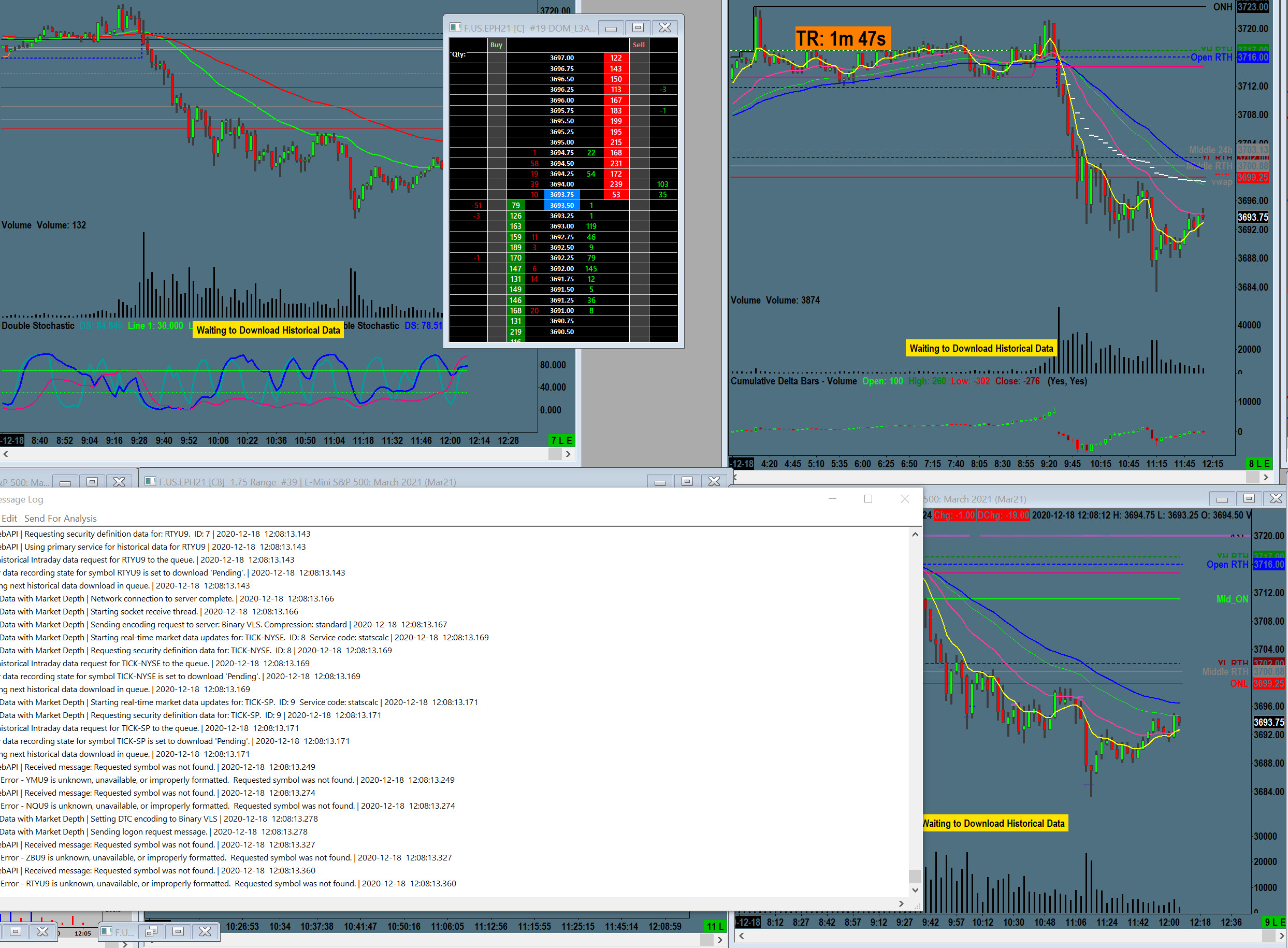Maximize the Message Log window
The width and height of the screenshot is (1288, 948).
(868, 499)
